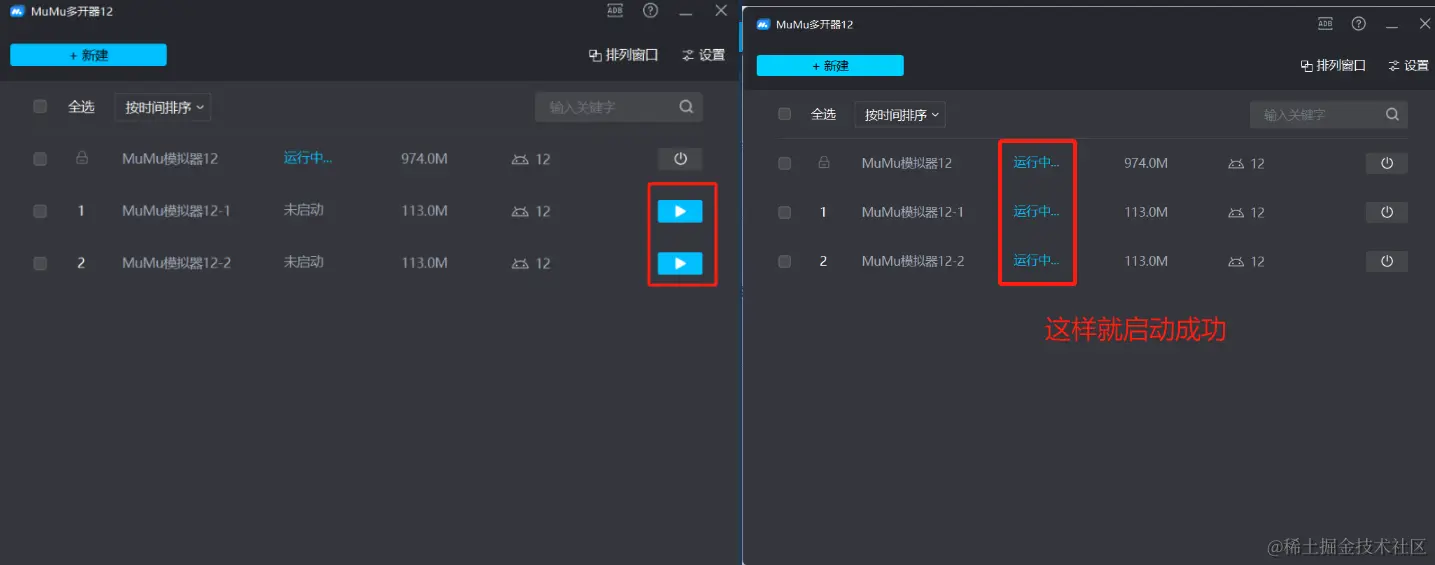Open 按时间排序 dropdown in left window

[x=163, y=107]
